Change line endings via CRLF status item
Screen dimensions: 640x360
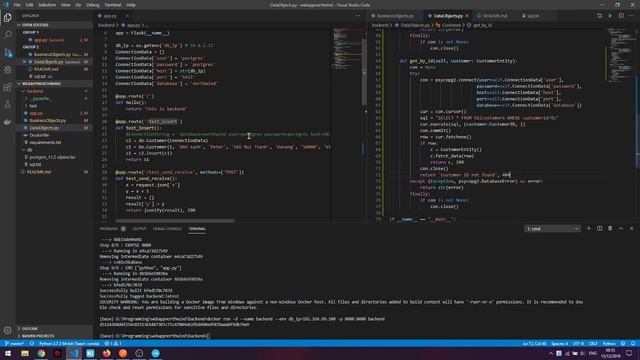593,344
